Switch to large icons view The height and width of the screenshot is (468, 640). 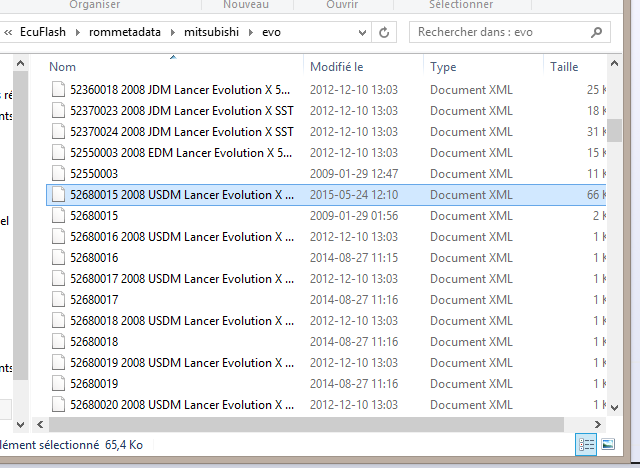(608, 444)
